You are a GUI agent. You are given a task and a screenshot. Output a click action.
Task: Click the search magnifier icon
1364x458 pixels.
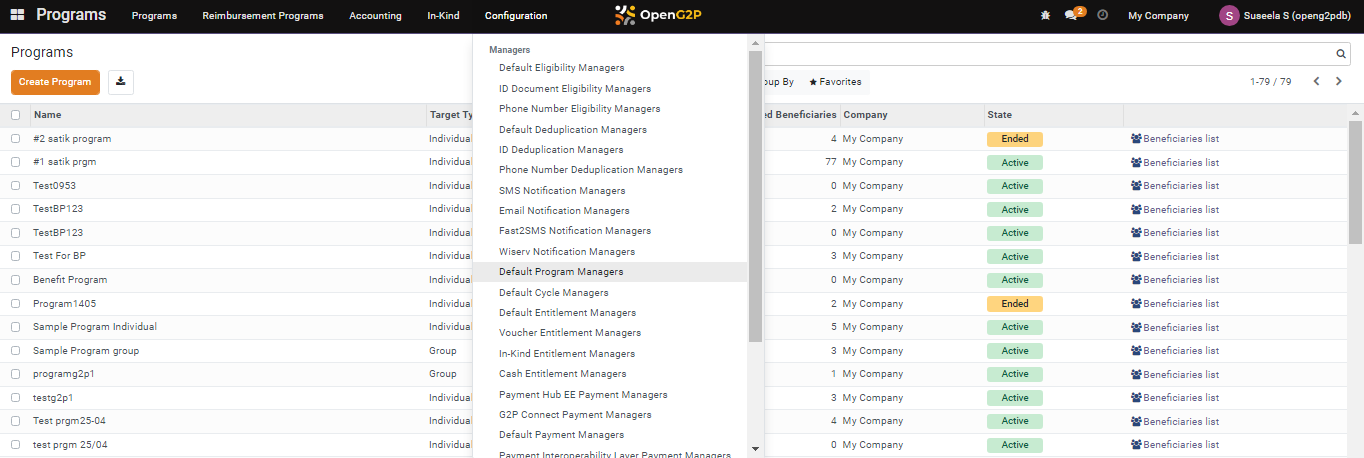(1341, 54)
